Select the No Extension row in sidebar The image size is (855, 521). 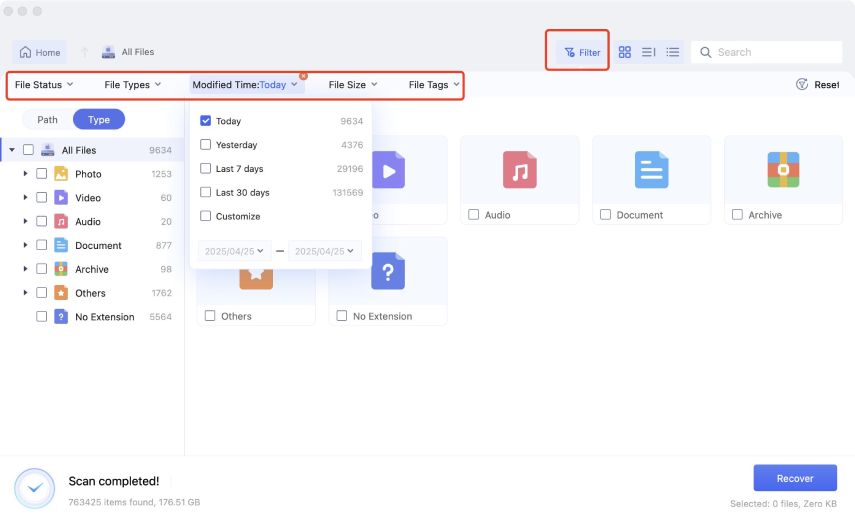click(x=93, y=316)
